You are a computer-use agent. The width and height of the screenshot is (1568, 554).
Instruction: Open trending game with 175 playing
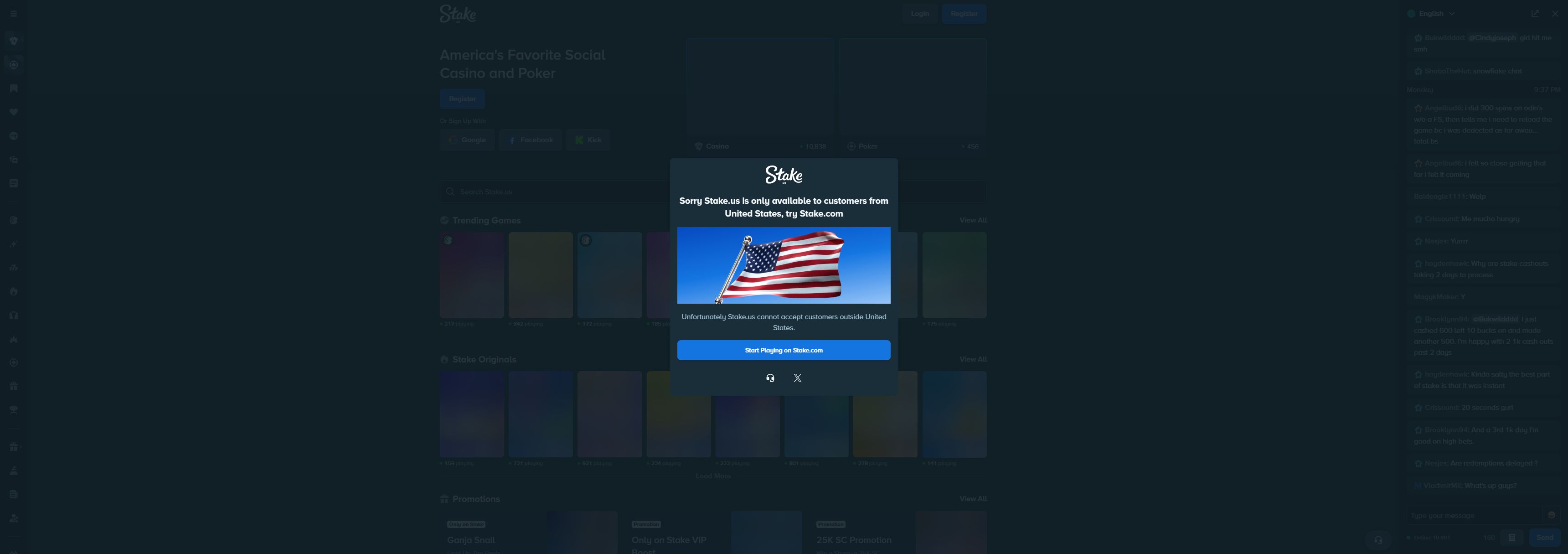pyautogui.click(x=954, y=275)
